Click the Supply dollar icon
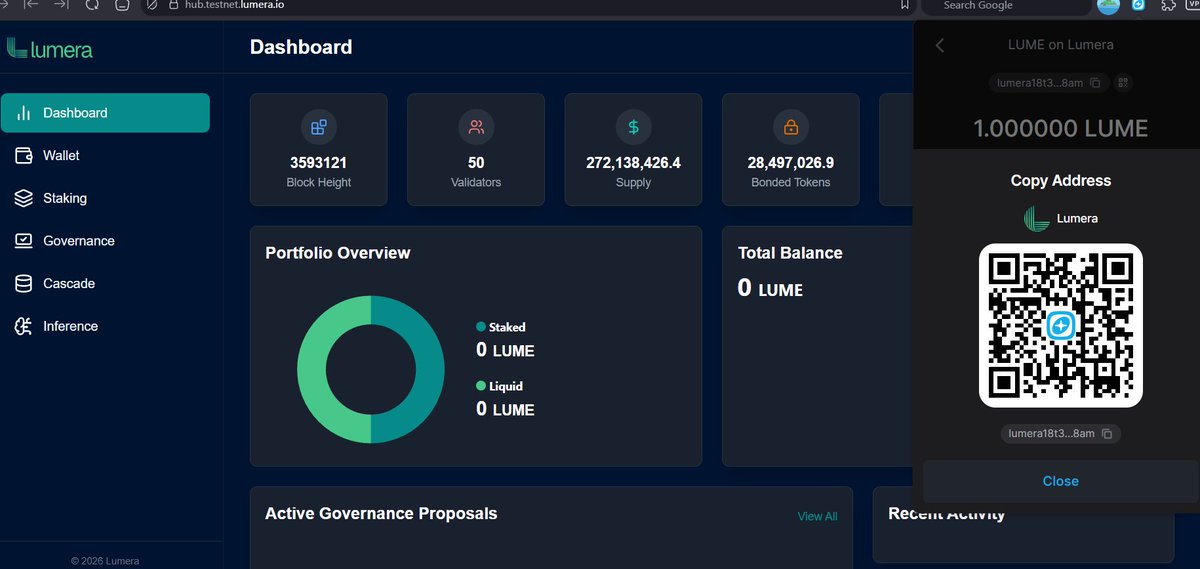Screen dimensions: 1200x569 [x=633, y=127]
